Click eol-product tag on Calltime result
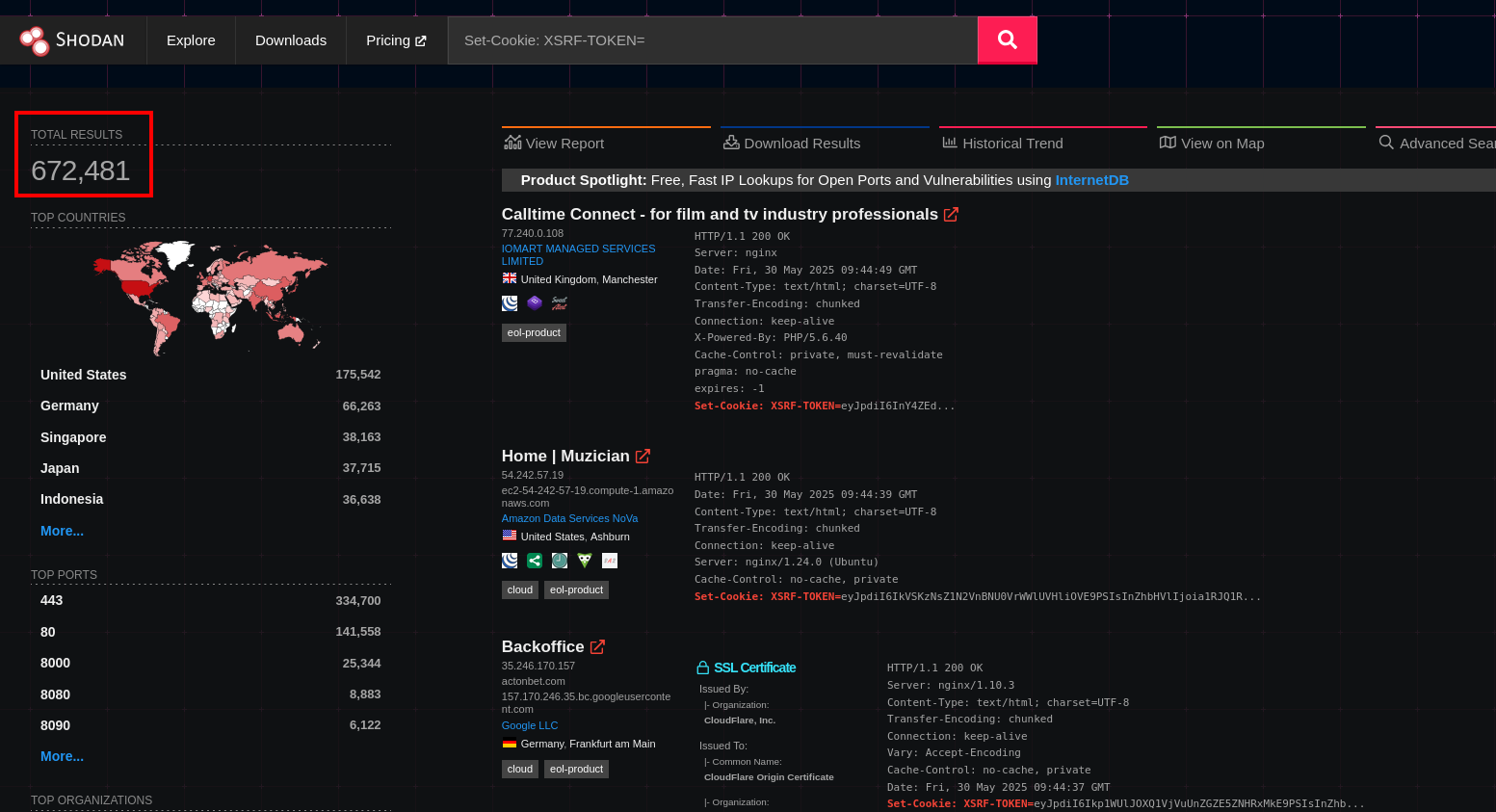 coord(534,332)
